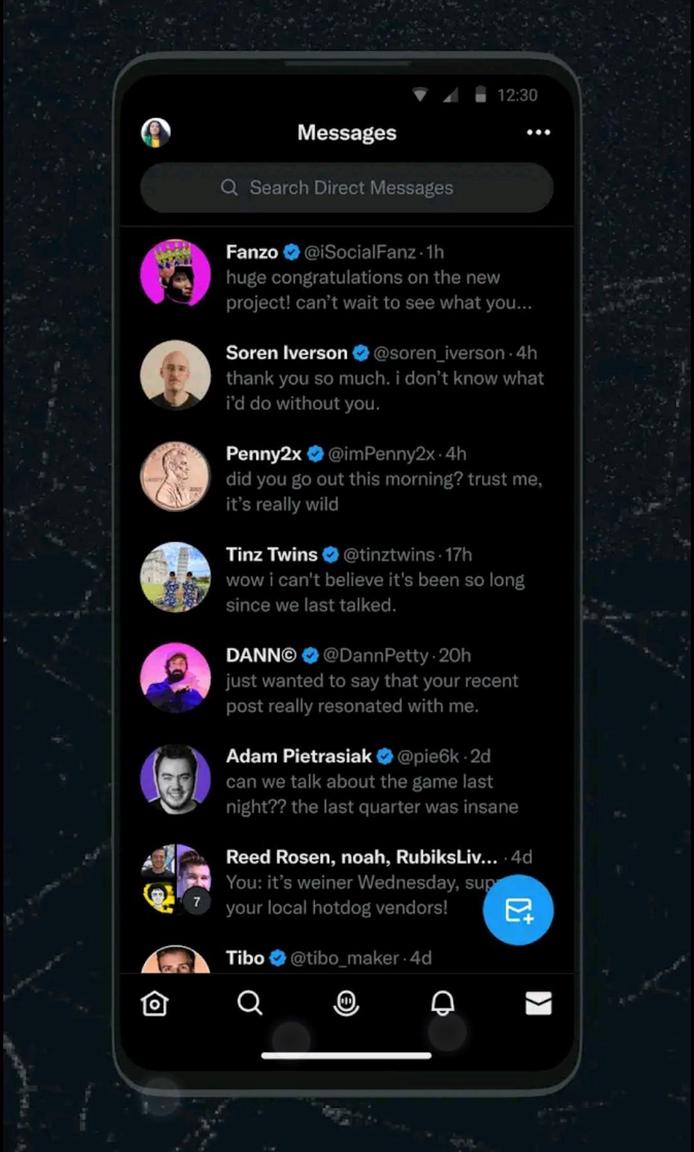This screenshot has height=1152, width=694.
Task: Open the Messages overflow menu
Action: [538, 132]
